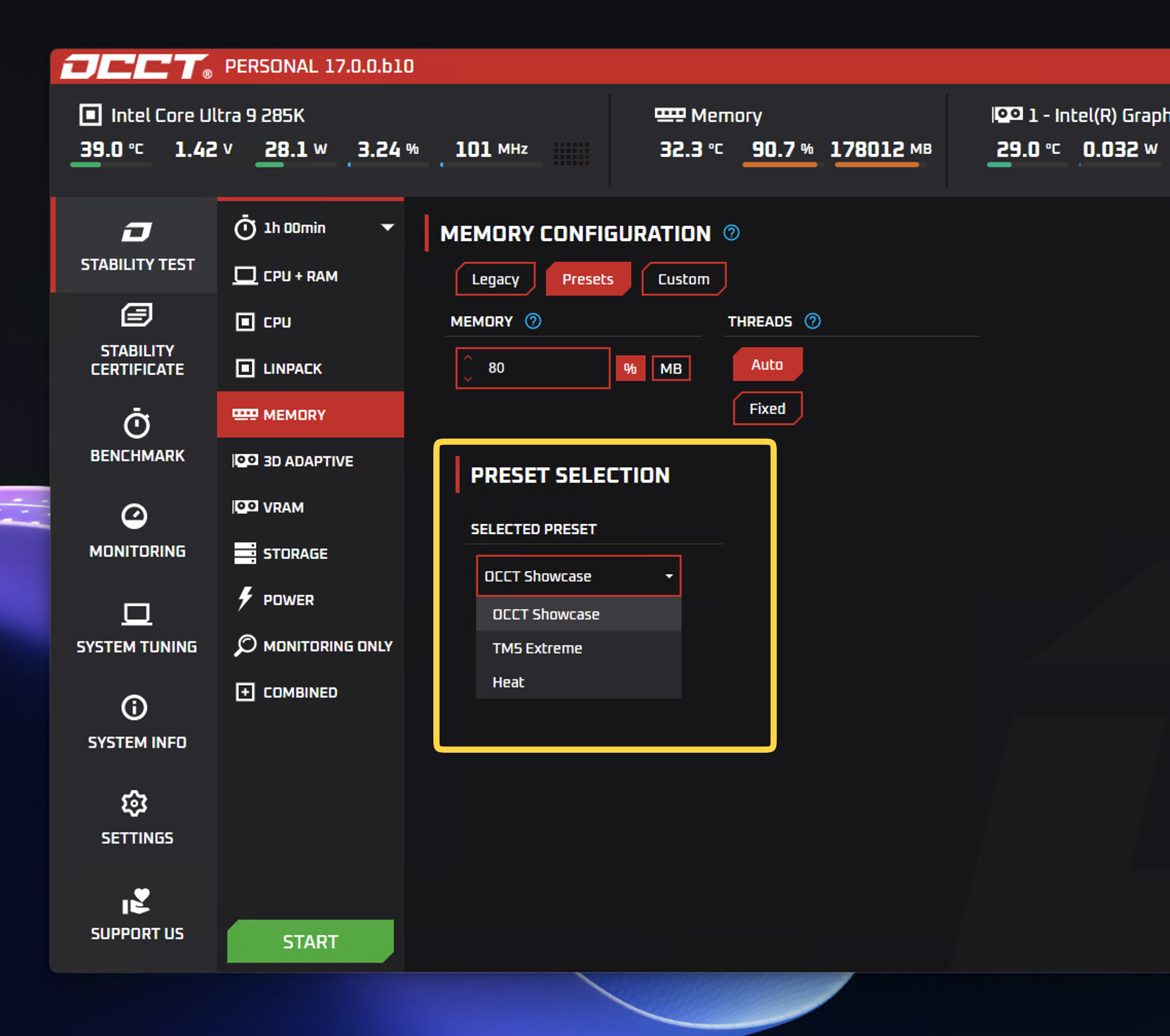The width and height of the screenshot is (1170, 1036).
Task: Open Settings gear icon in sidebar
Action: click(x=134, y=804)
